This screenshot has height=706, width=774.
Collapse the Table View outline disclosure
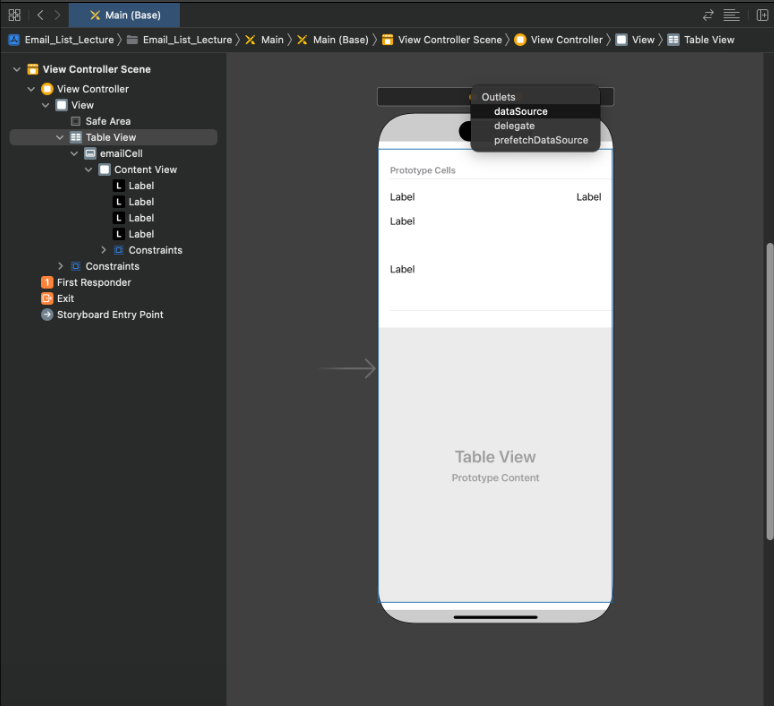[60, 137]
